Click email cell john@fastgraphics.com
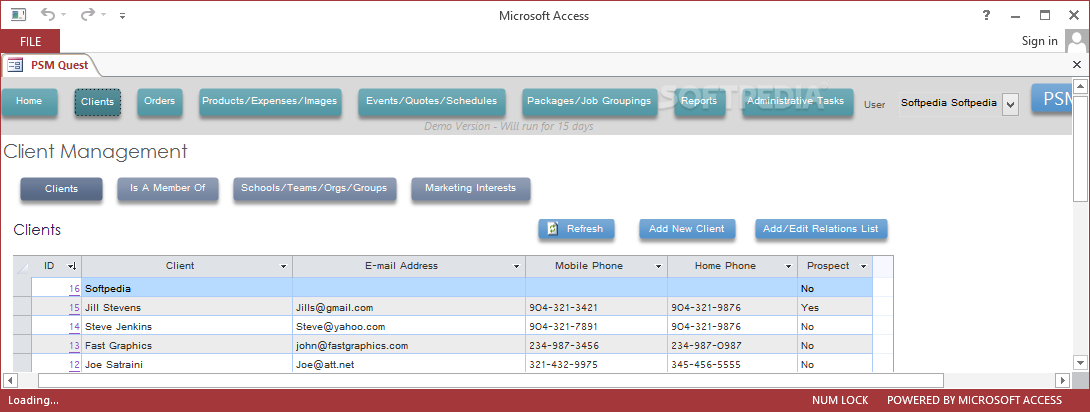 point(409,345)
